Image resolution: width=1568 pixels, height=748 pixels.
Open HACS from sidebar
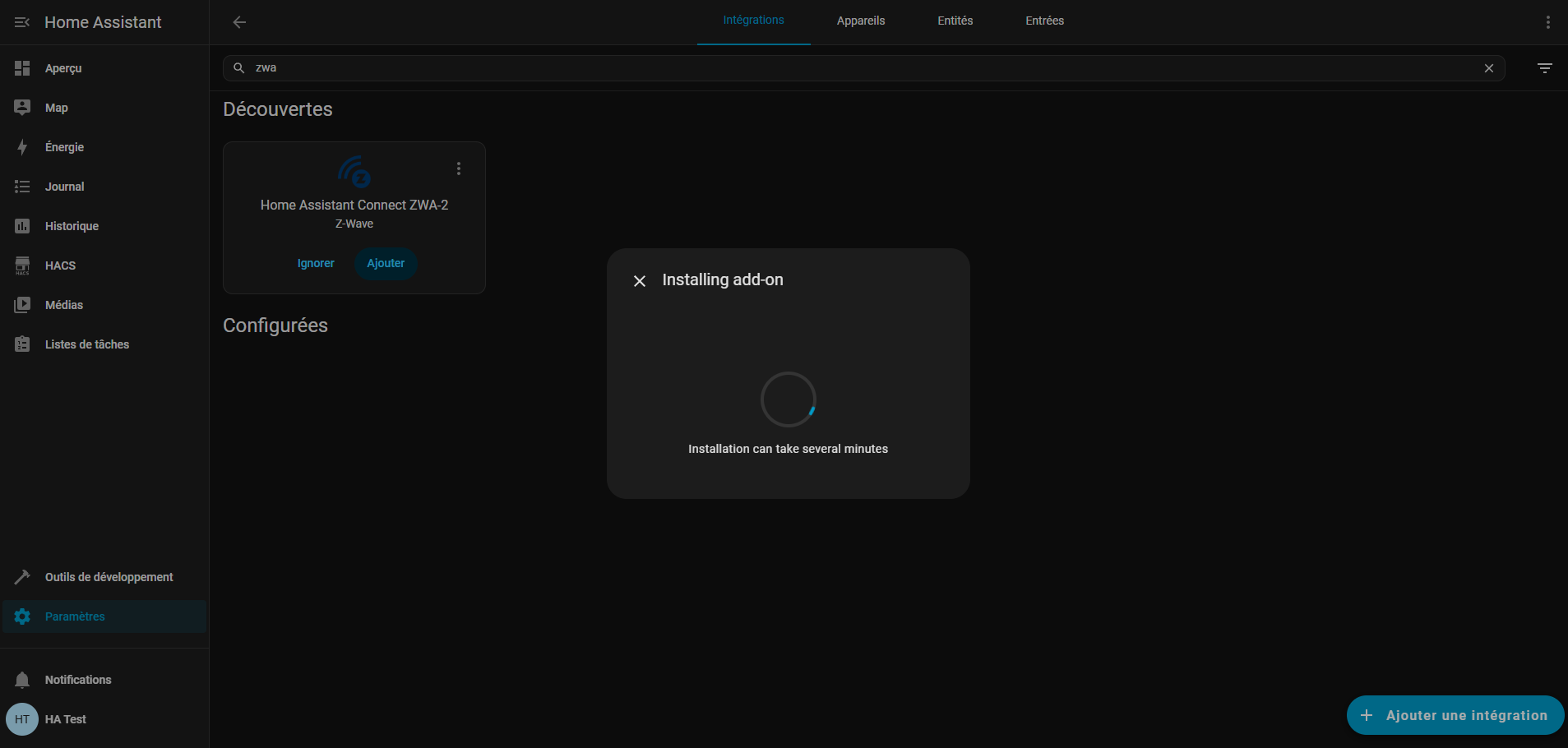(60, 265)
